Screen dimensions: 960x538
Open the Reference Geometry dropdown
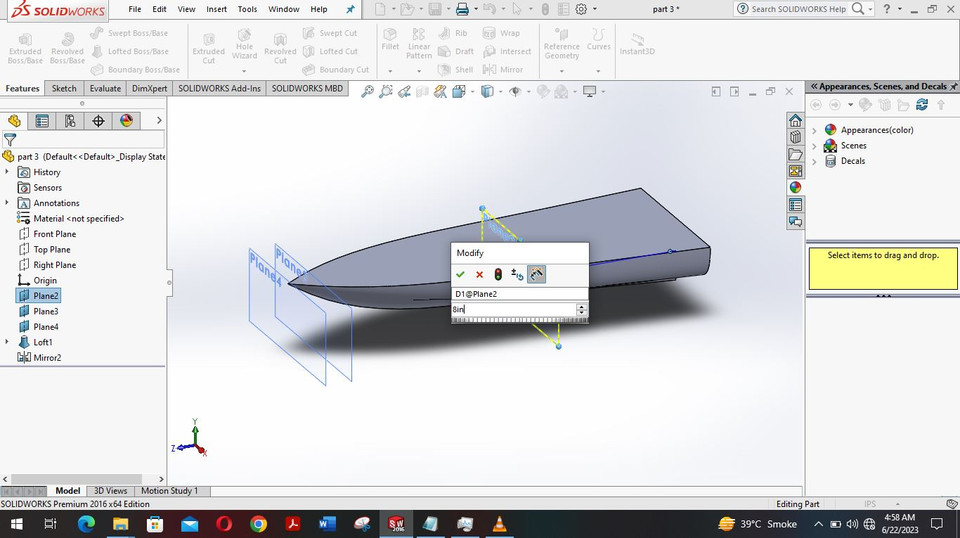[x=561, y=71]
